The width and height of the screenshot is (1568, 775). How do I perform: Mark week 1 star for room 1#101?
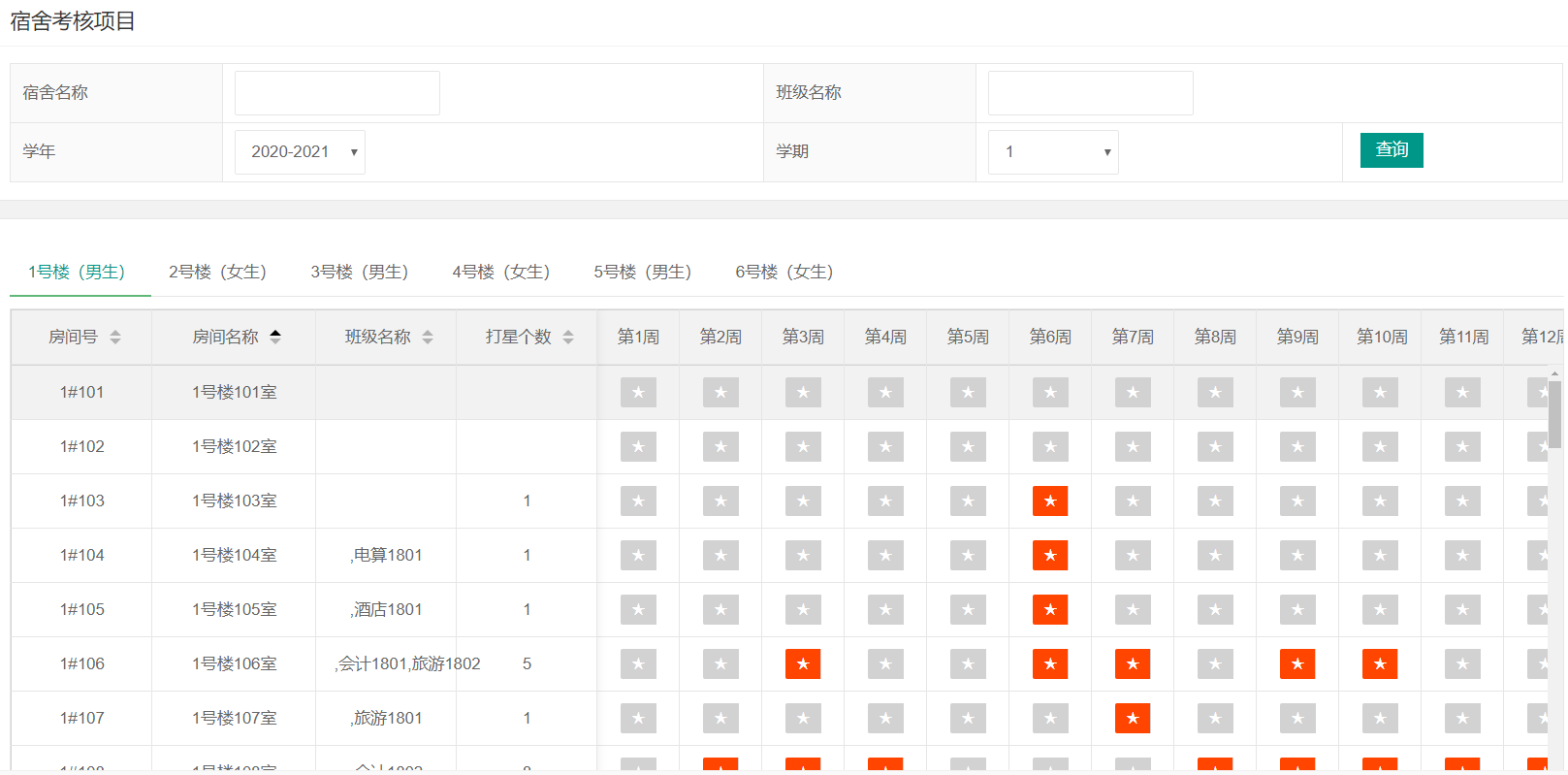tap(638, 392)
